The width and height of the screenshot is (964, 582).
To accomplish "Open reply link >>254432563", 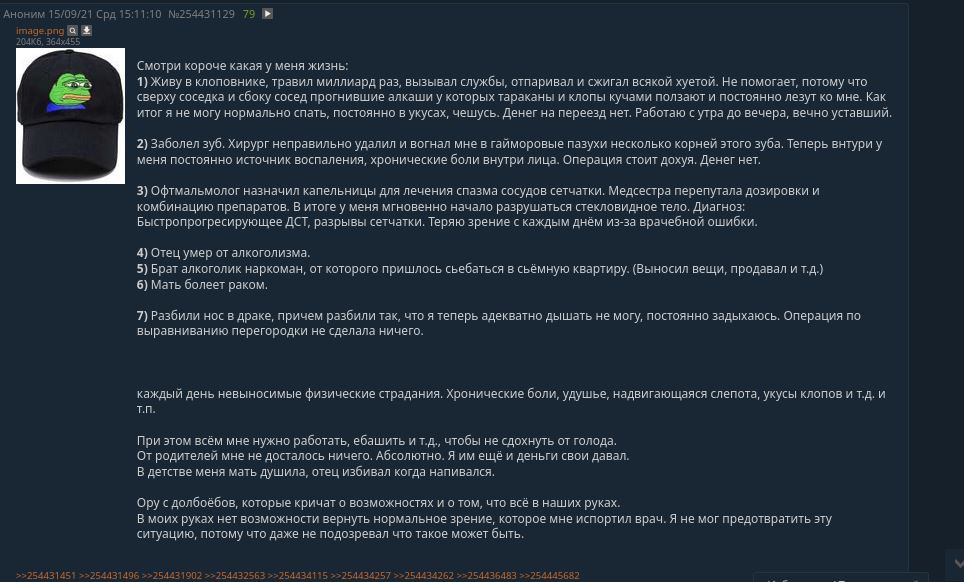I will pyautogui.click(x=235, y=576).
